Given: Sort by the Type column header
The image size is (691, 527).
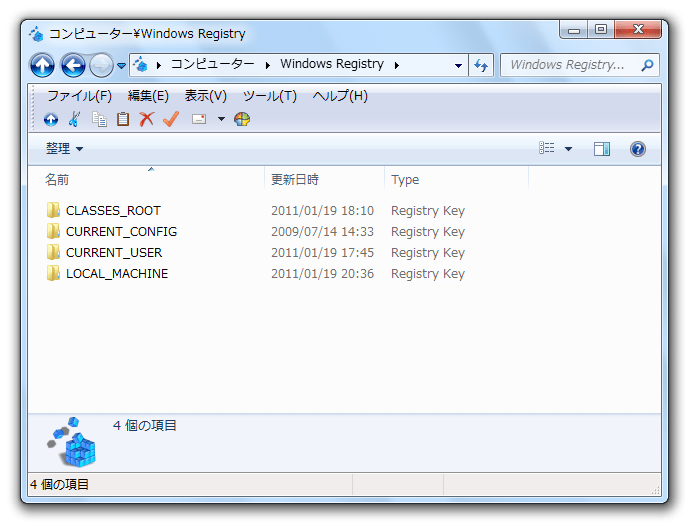Looking at the screenshot, I should tap(457, 179).
